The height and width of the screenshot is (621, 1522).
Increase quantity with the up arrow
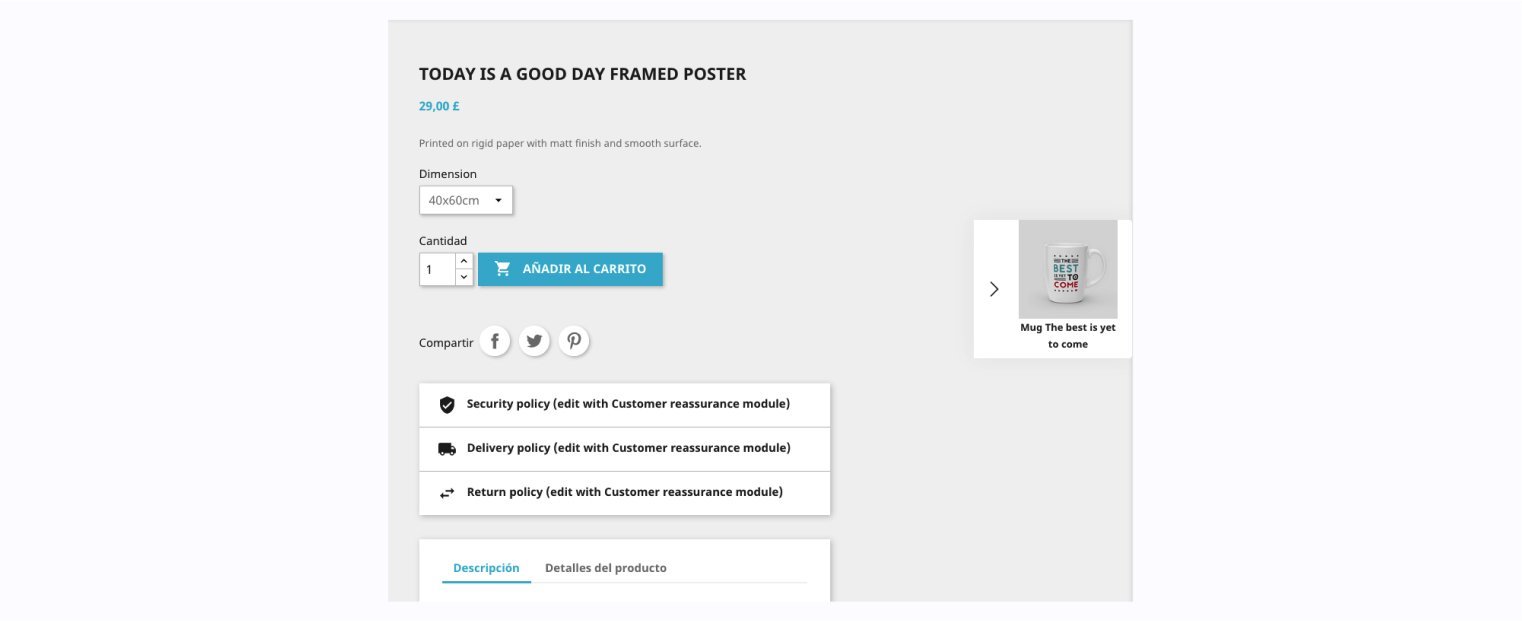point(464,261)
